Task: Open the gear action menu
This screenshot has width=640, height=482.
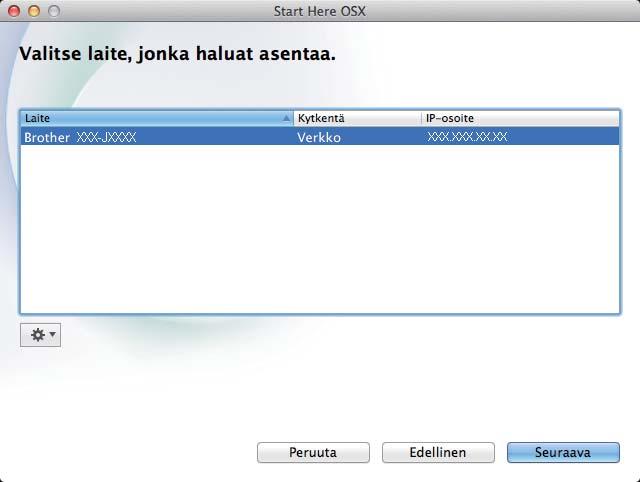Action: point(40,335)
